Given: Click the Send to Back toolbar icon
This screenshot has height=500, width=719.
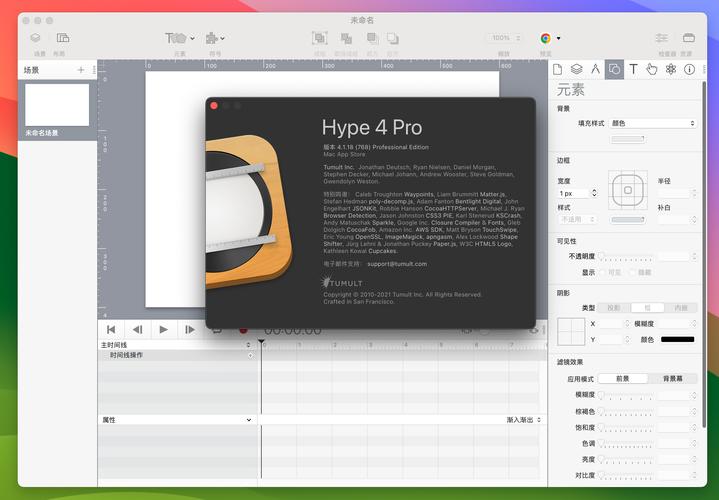Looking at the screenshot, I should 393,38.
